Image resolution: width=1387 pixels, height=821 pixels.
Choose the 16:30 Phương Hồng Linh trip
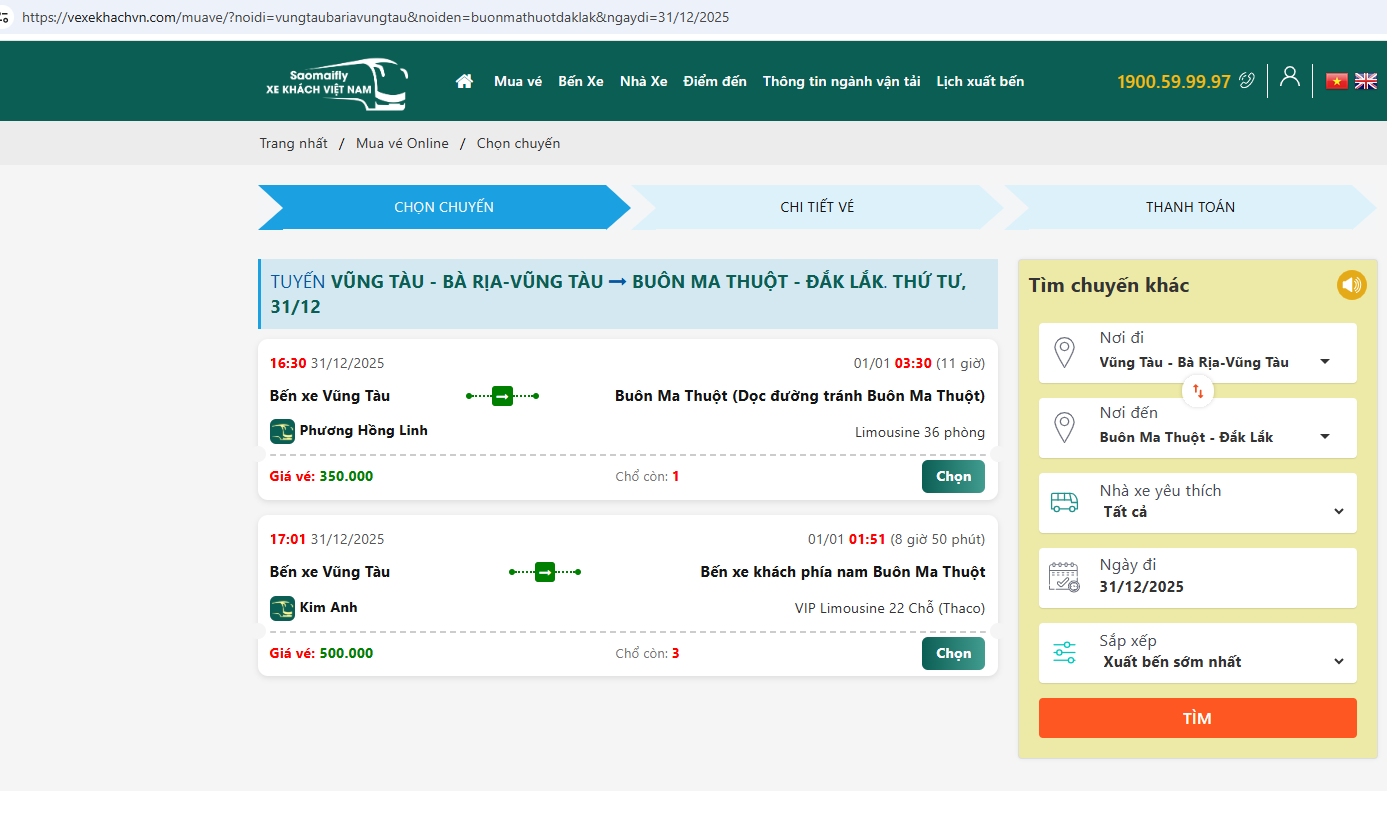pyautogui.click(x=952, y=477)
